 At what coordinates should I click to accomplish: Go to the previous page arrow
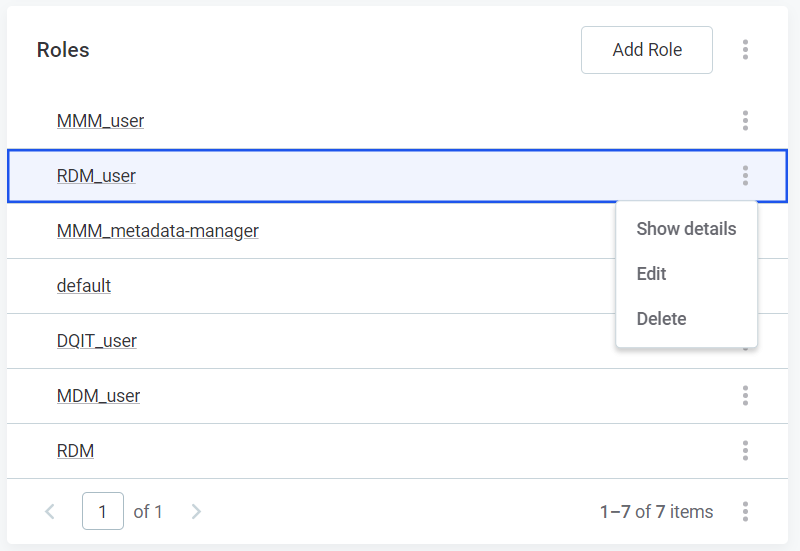coord(50,512)
